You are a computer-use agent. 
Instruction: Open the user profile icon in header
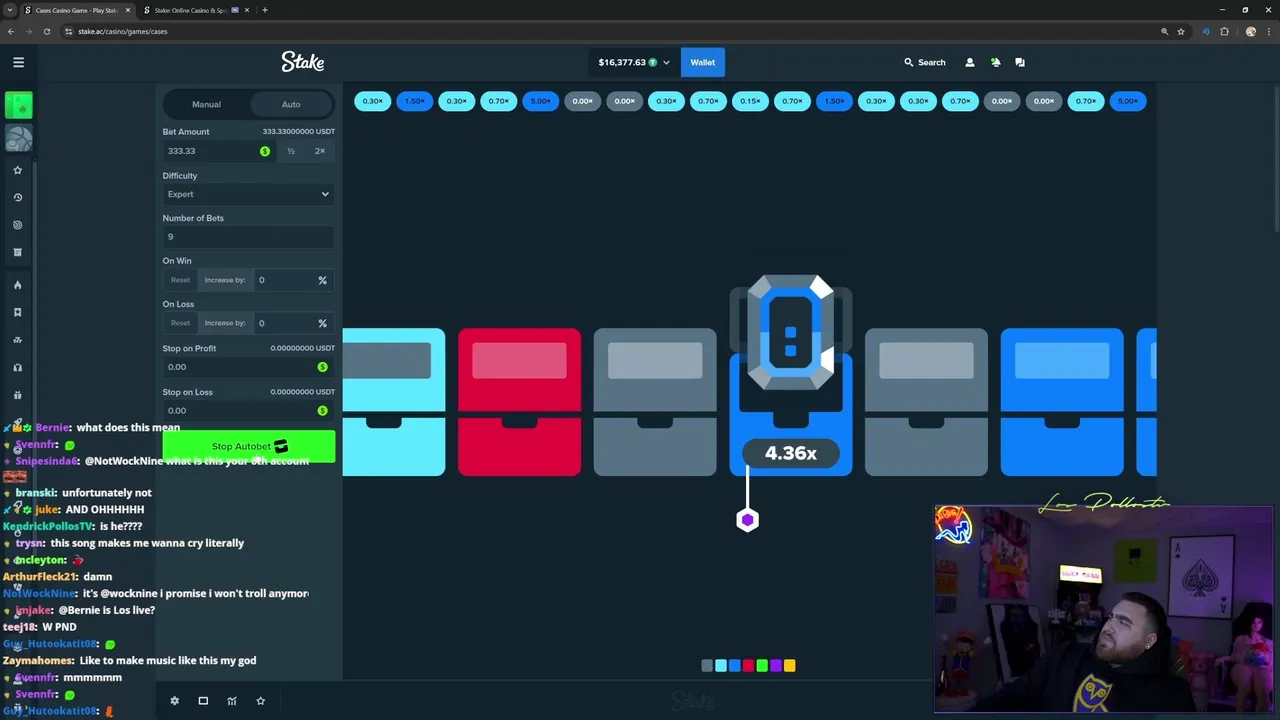click(969, 62)
